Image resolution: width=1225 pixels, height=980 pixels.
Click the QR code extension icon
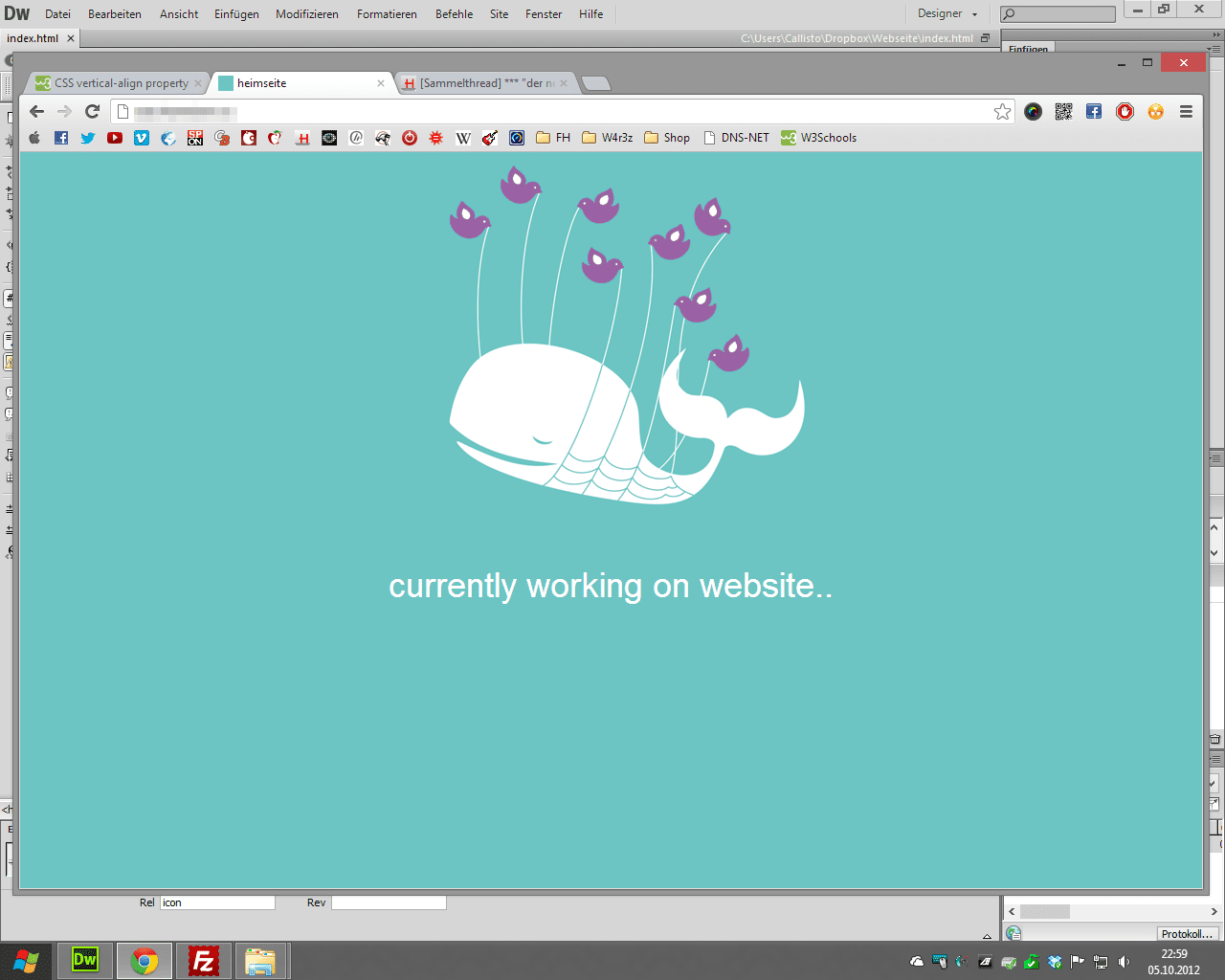click(x=1063, y=112)
